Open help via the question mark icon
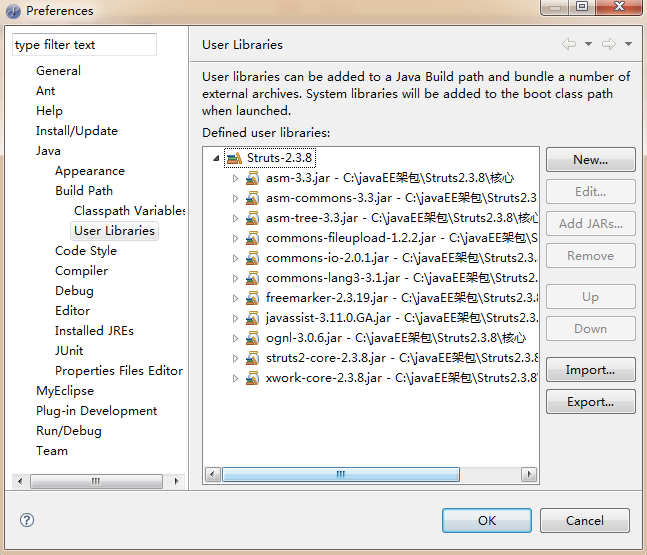This screenshot has width=647, height=555. 27,520
